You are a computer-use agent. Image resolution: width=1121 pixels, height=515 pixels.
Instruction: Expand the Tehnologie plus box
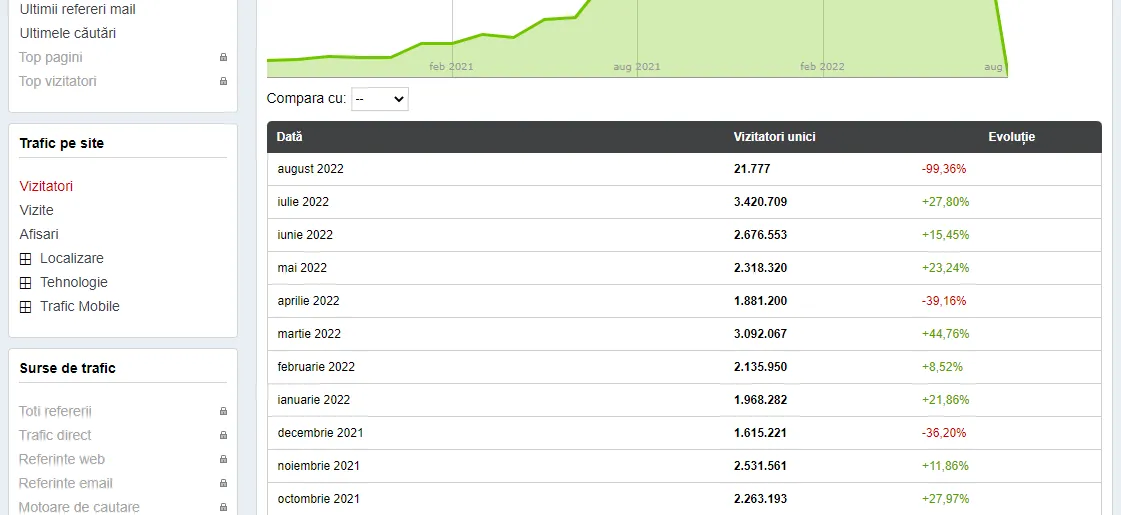26,283
